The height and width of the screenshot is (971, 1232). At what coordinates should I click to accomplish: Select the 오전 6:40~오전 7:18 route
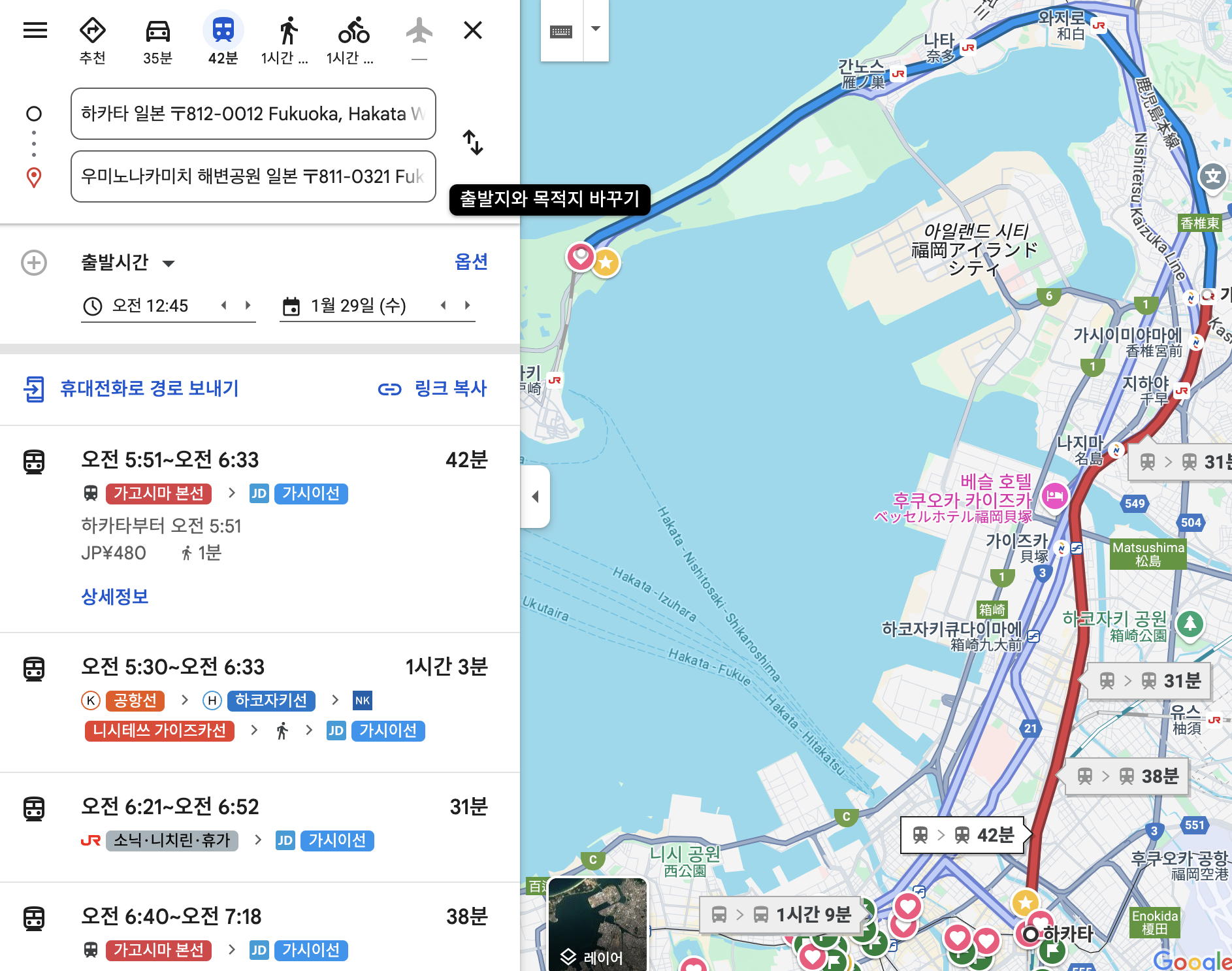(260, 927)
